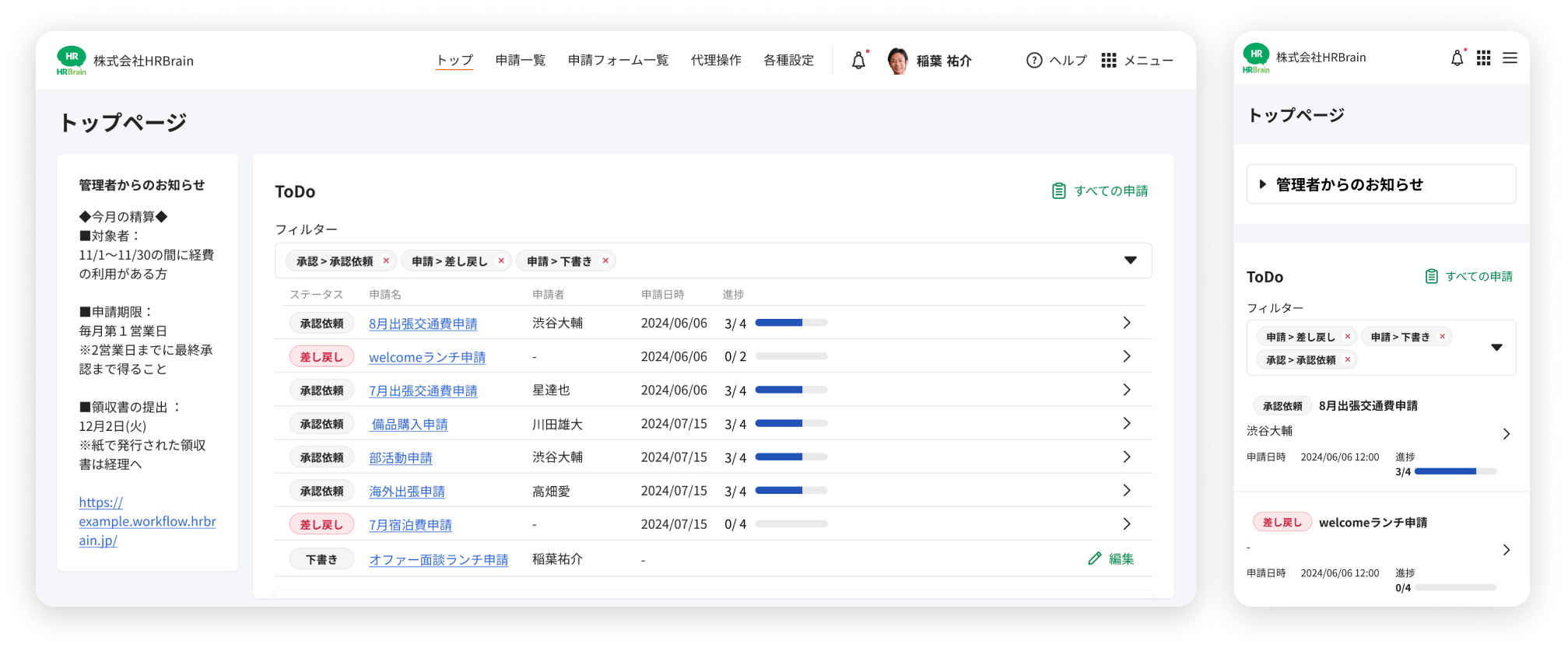Click the user name 稲葉 祐介 in header
1568x651 pixels.
(x=944, y=61)
